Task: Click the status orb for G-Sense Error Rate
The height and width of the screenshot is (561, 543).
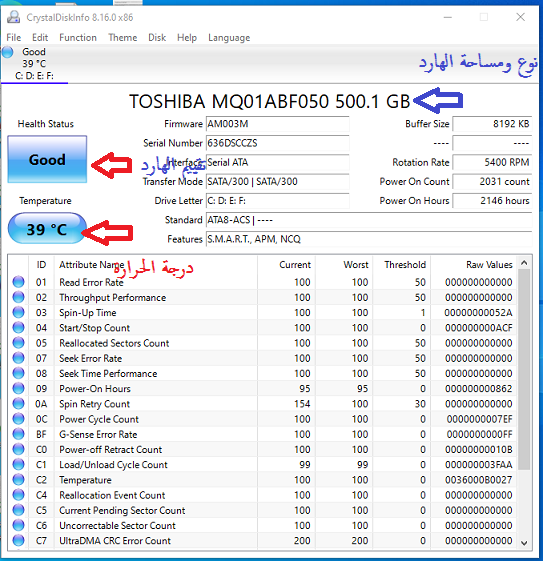Action: (18, 434)
